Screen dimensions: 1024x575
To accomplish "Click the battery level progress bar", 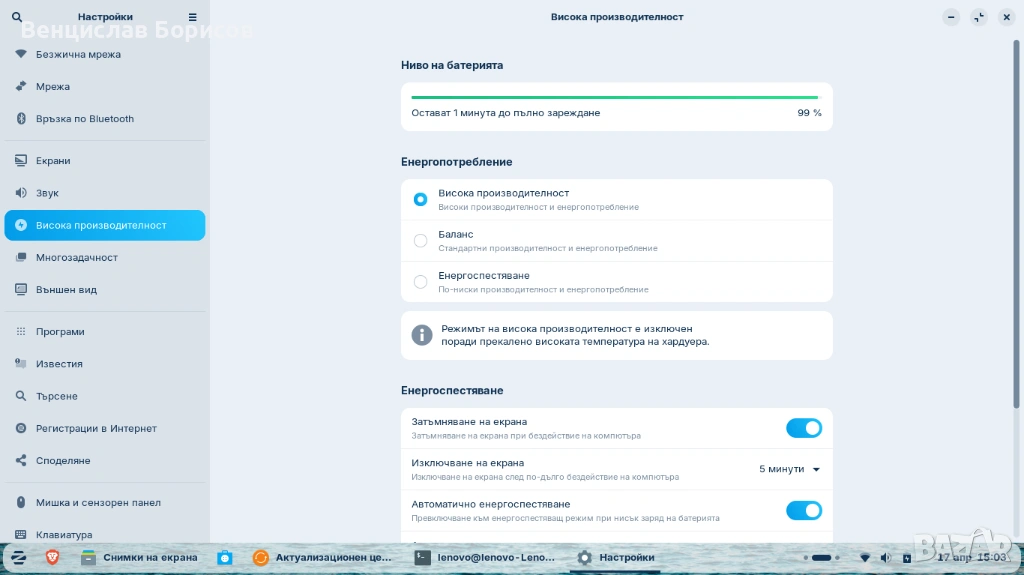I will click(x=615, y=98).
